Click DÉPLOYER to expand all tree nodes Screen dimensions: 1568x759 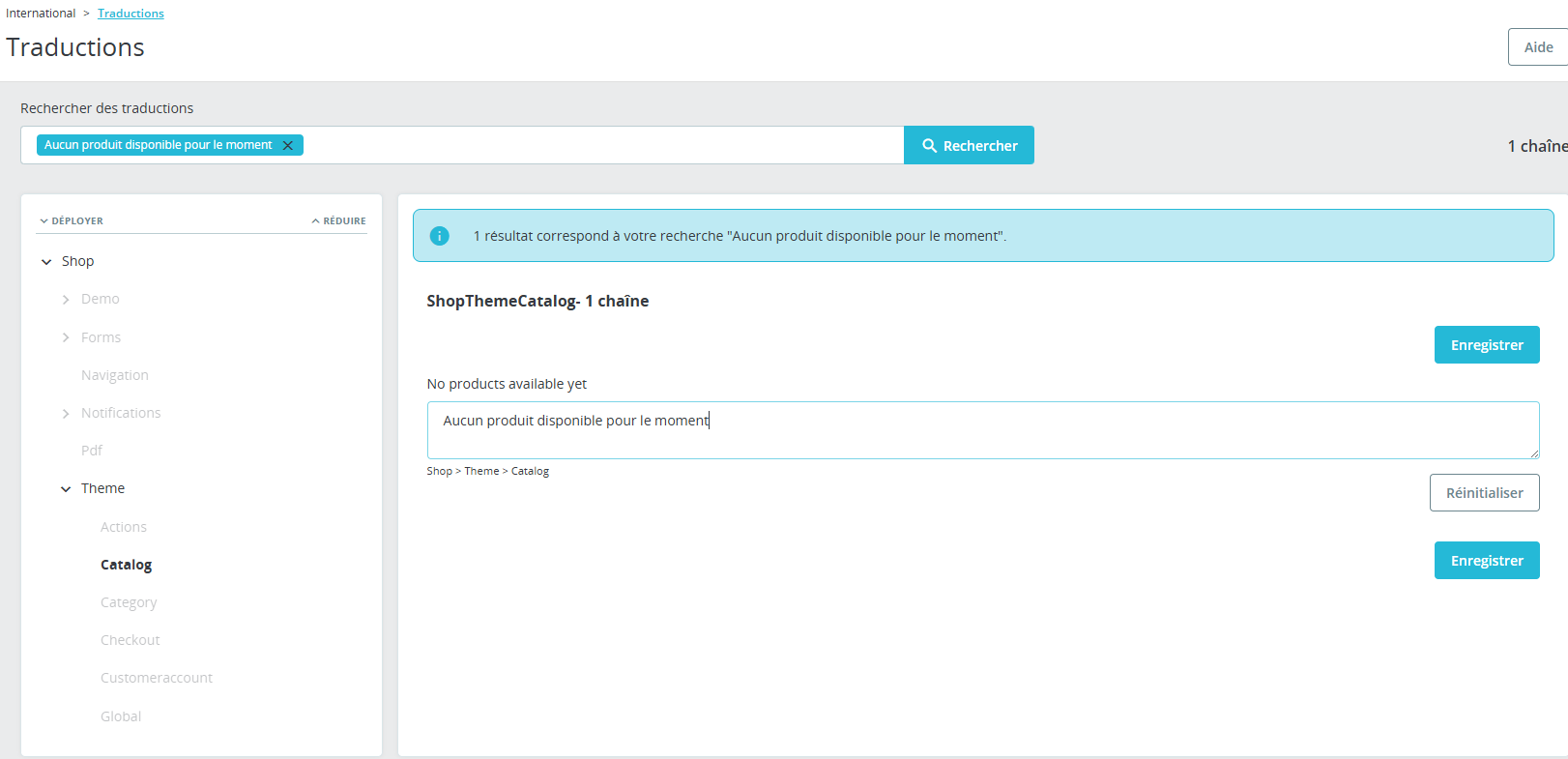pyautogui.click(x=72, y=221)
